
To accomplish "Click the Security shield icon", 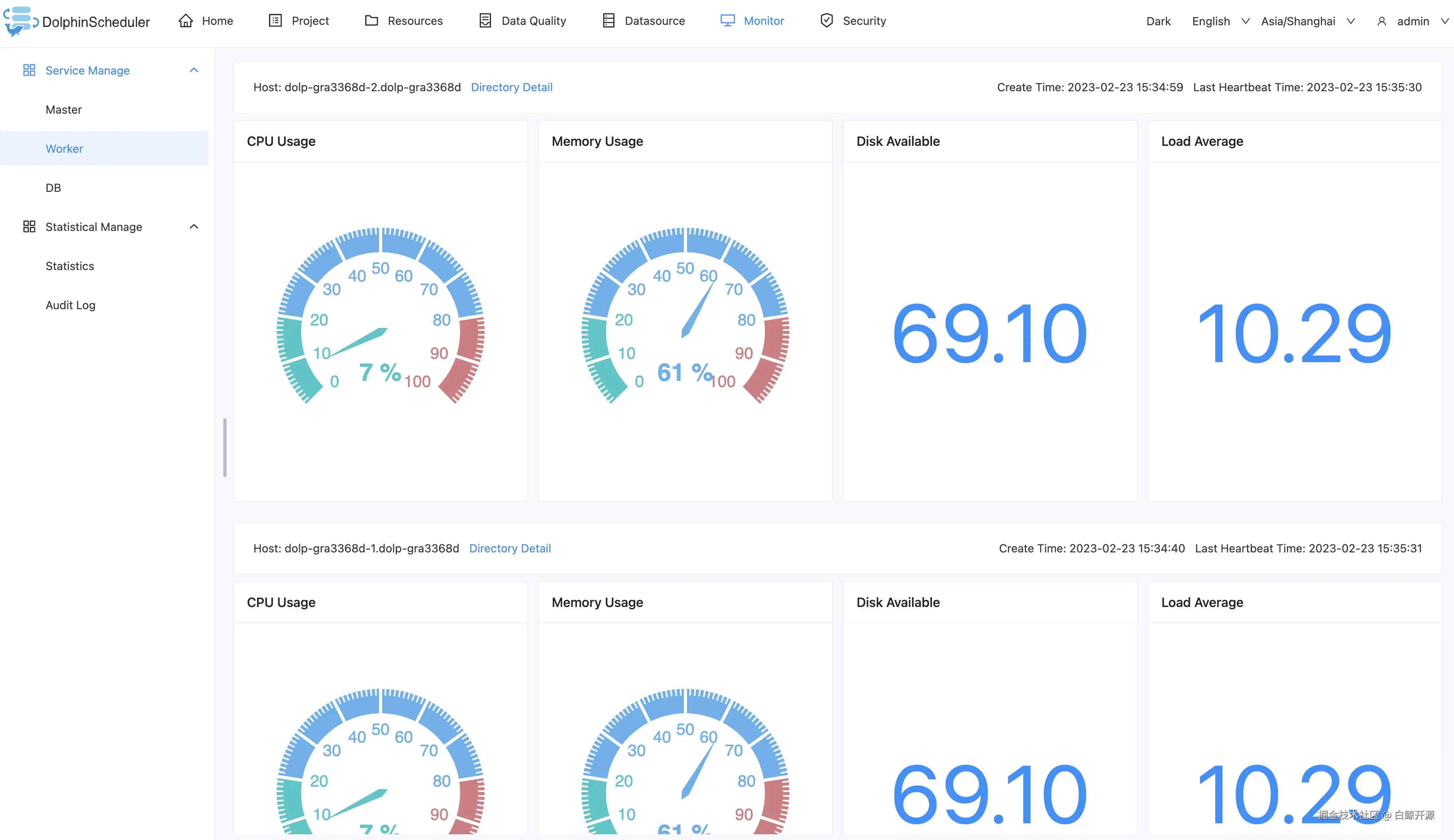I will point(827,21).
